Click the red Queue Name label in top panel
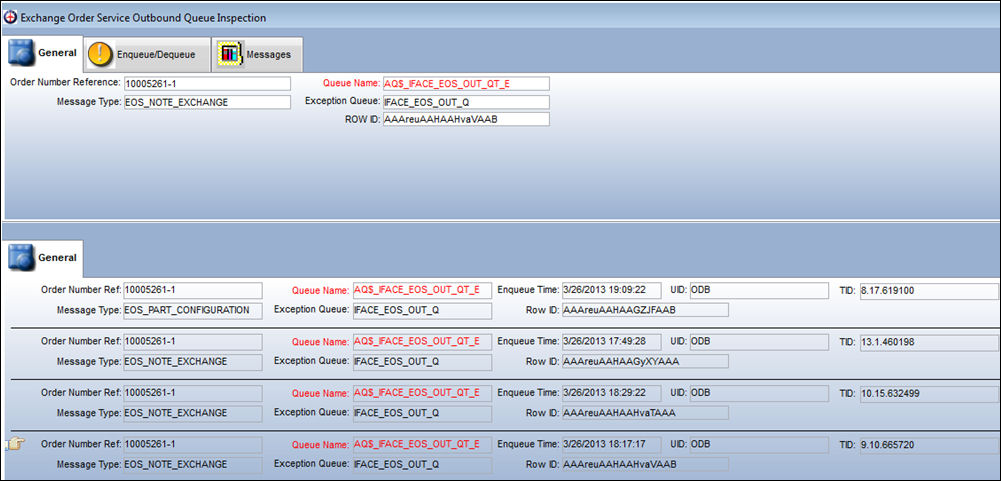 tap(351, 83)
